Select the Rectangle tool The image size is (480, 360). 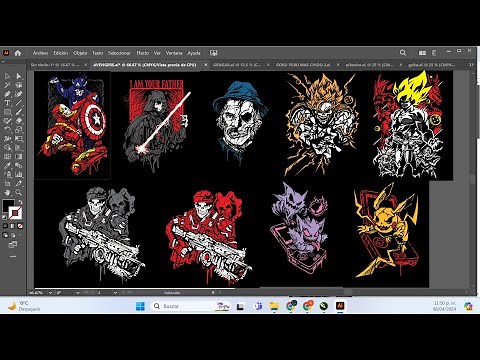tap(7, 112)
